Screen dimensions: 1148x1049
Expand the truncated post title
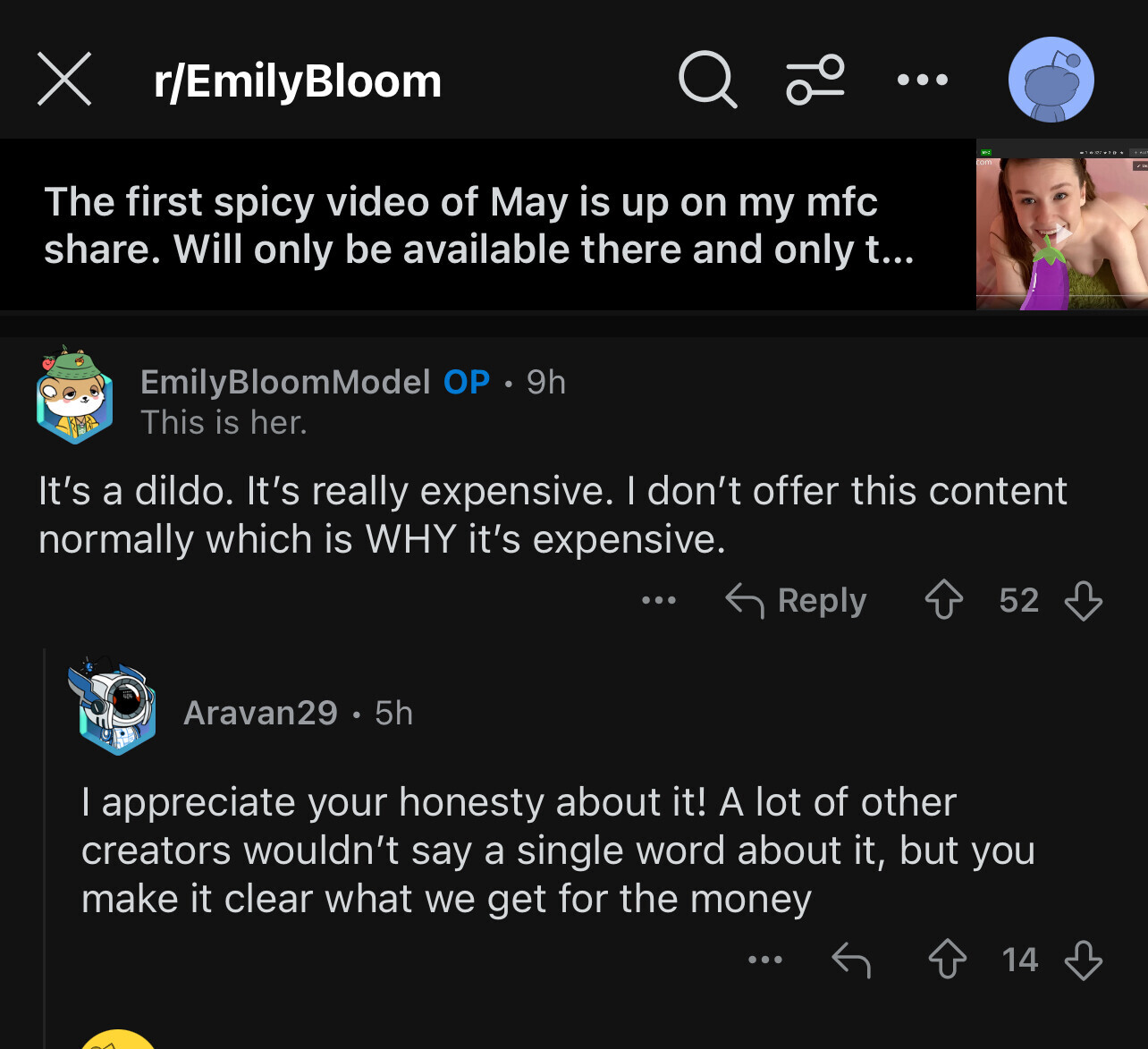click(478, 225)
